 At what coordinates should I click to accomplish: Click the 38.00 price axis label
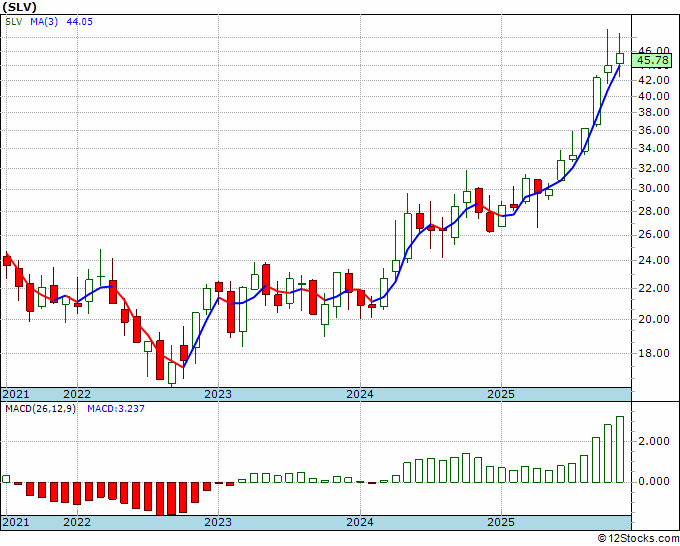point(654,112)
